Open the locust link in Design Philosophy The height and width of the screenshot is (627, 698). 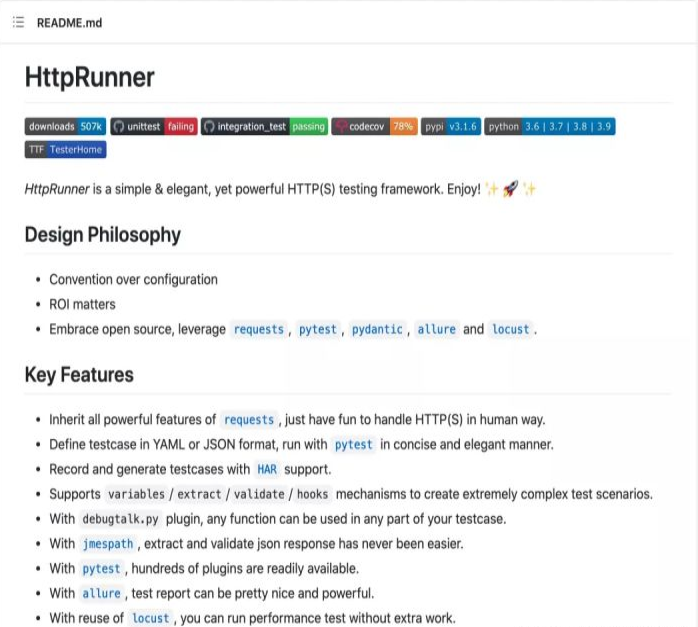510,329
